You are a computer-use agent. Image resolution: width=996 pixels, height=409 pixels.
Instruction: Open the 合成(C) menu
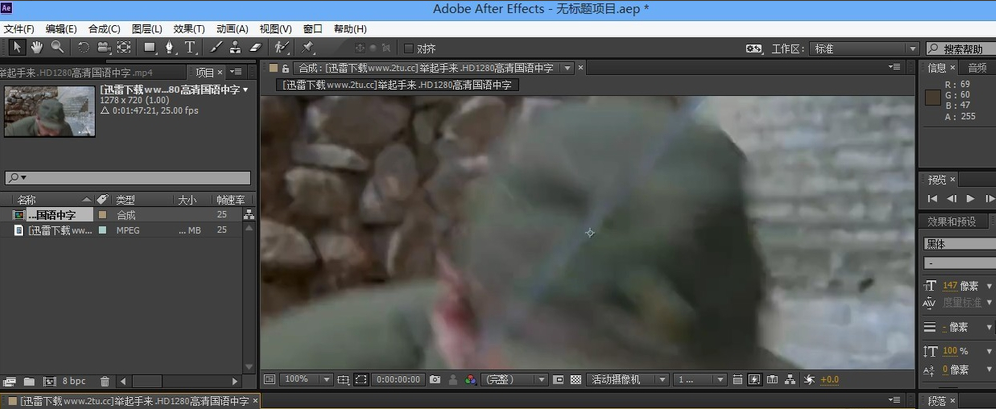104,29
